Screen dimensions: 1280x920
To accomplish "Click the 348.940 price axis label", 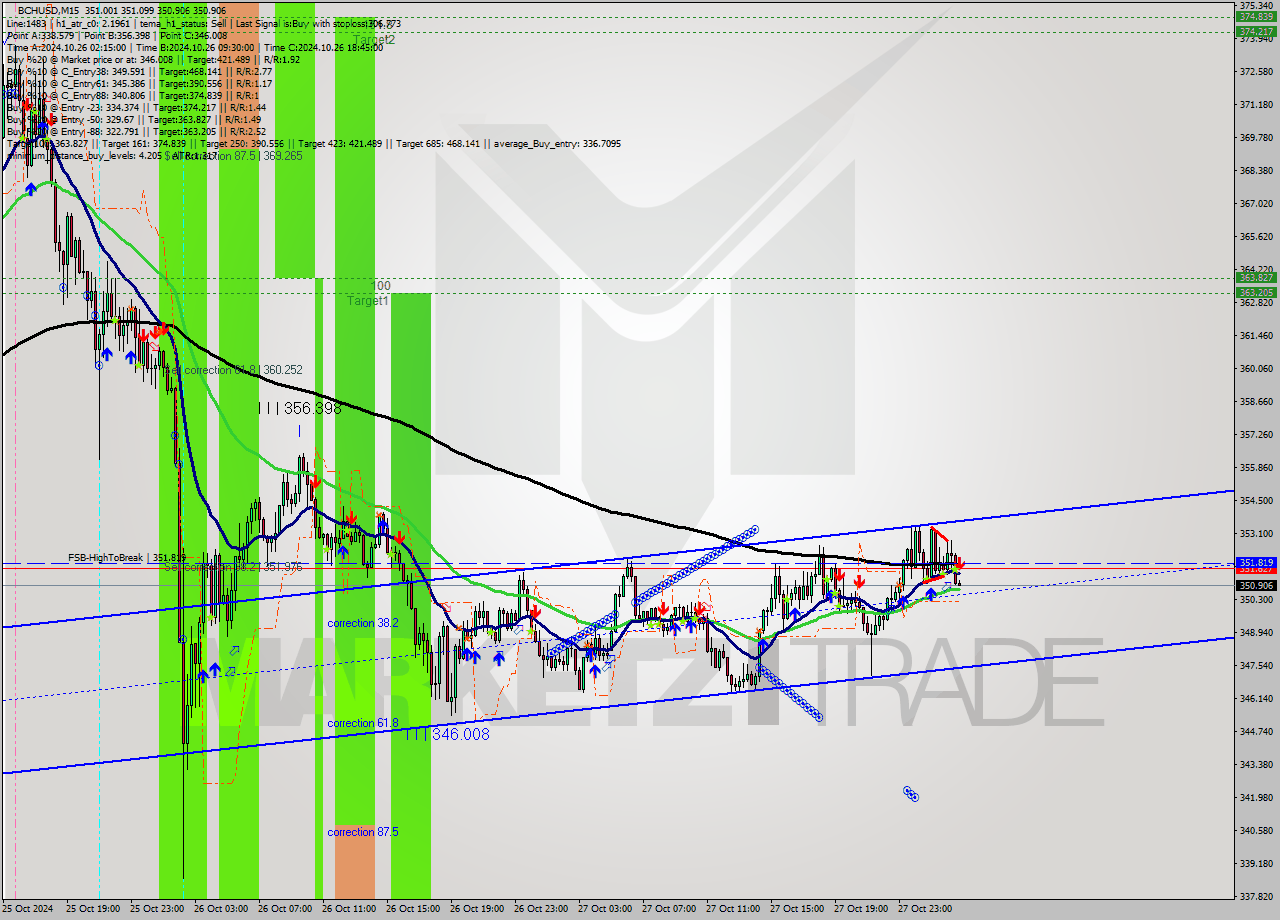I will (x=1256, y=632).
